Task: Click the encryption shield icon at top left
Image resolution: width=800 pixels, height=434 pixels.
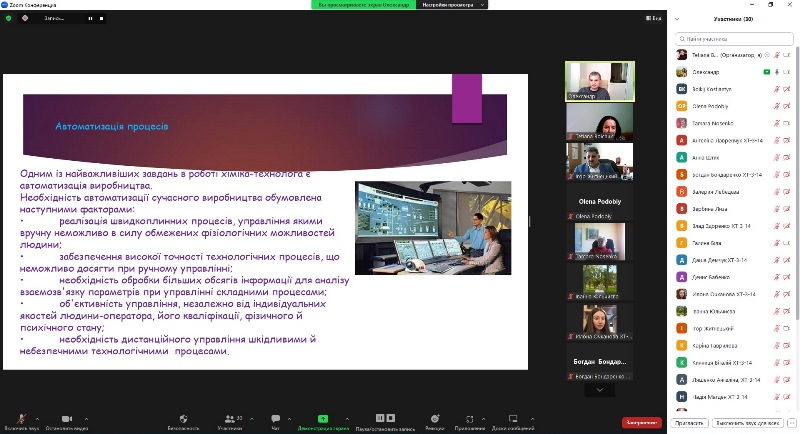Action: [10, 19]
